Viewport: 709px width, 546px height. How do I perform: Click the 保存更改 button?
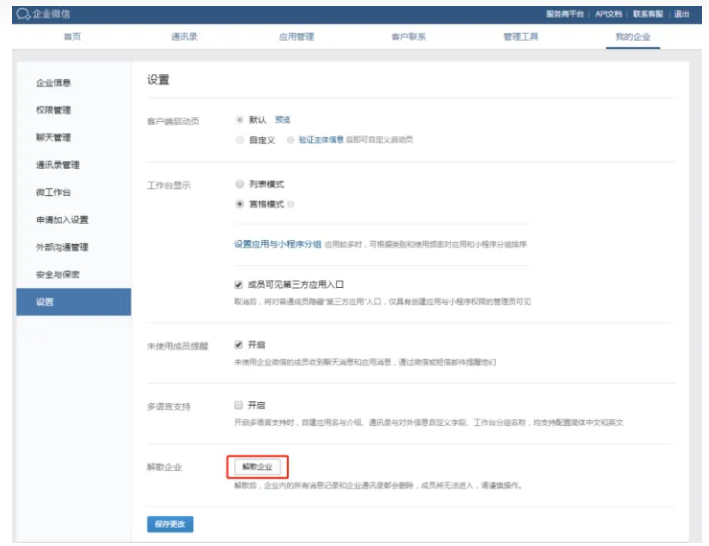tap(170, 524)
